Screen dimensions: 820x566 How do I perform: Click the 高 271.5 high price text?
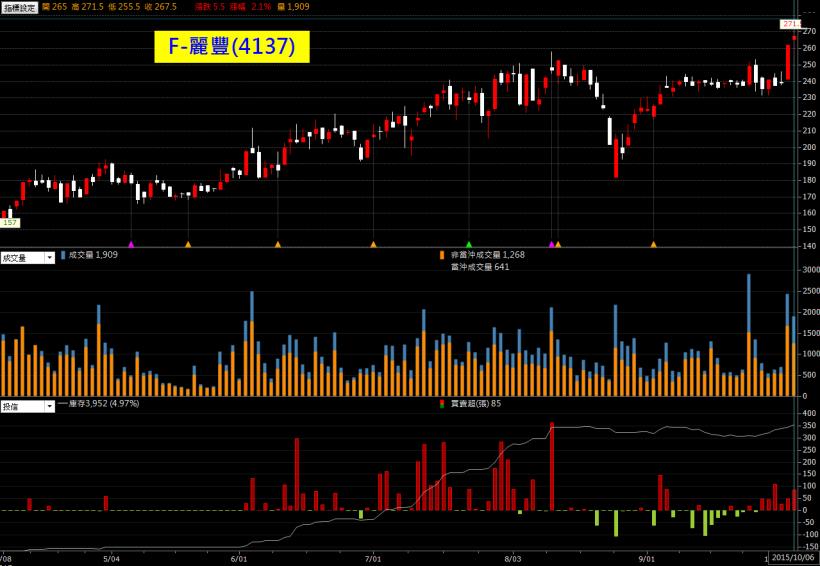pyautogui.click(x=88, y=7)
